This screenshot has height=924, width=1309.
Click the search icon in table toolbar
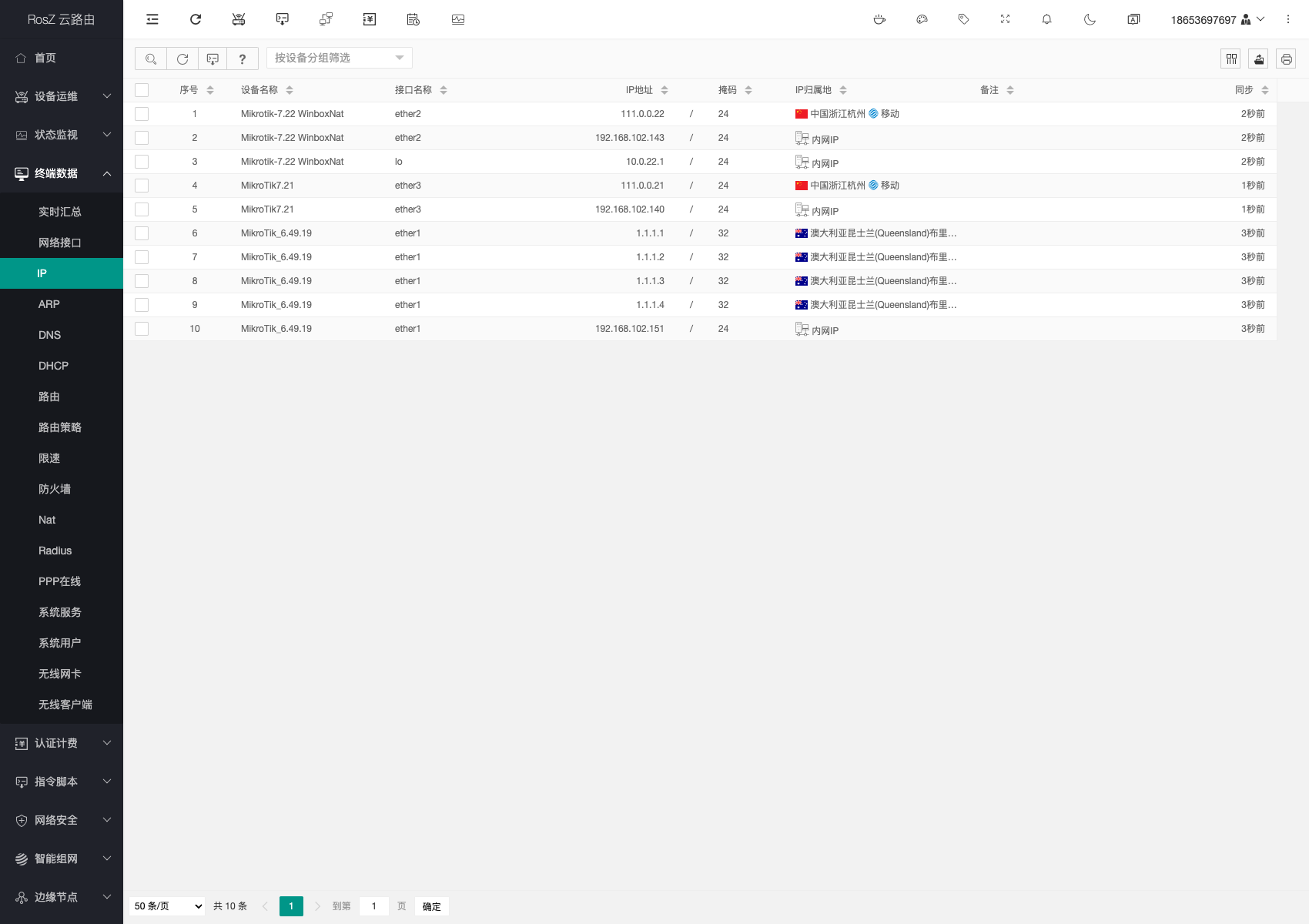(x=151, y=59)
